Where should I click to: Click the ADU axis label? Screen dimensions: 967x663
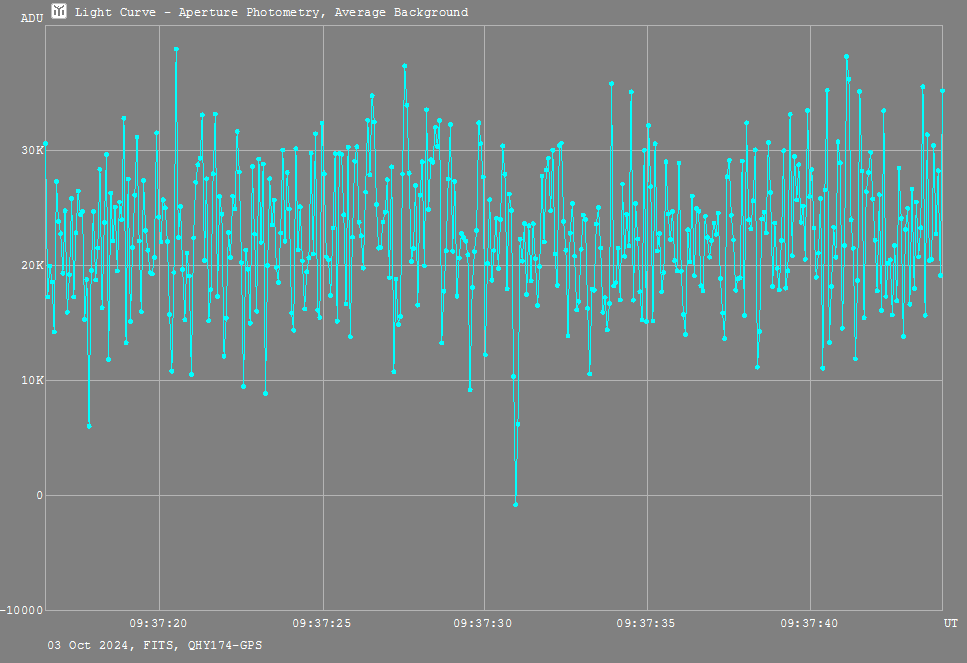point(32,19)
